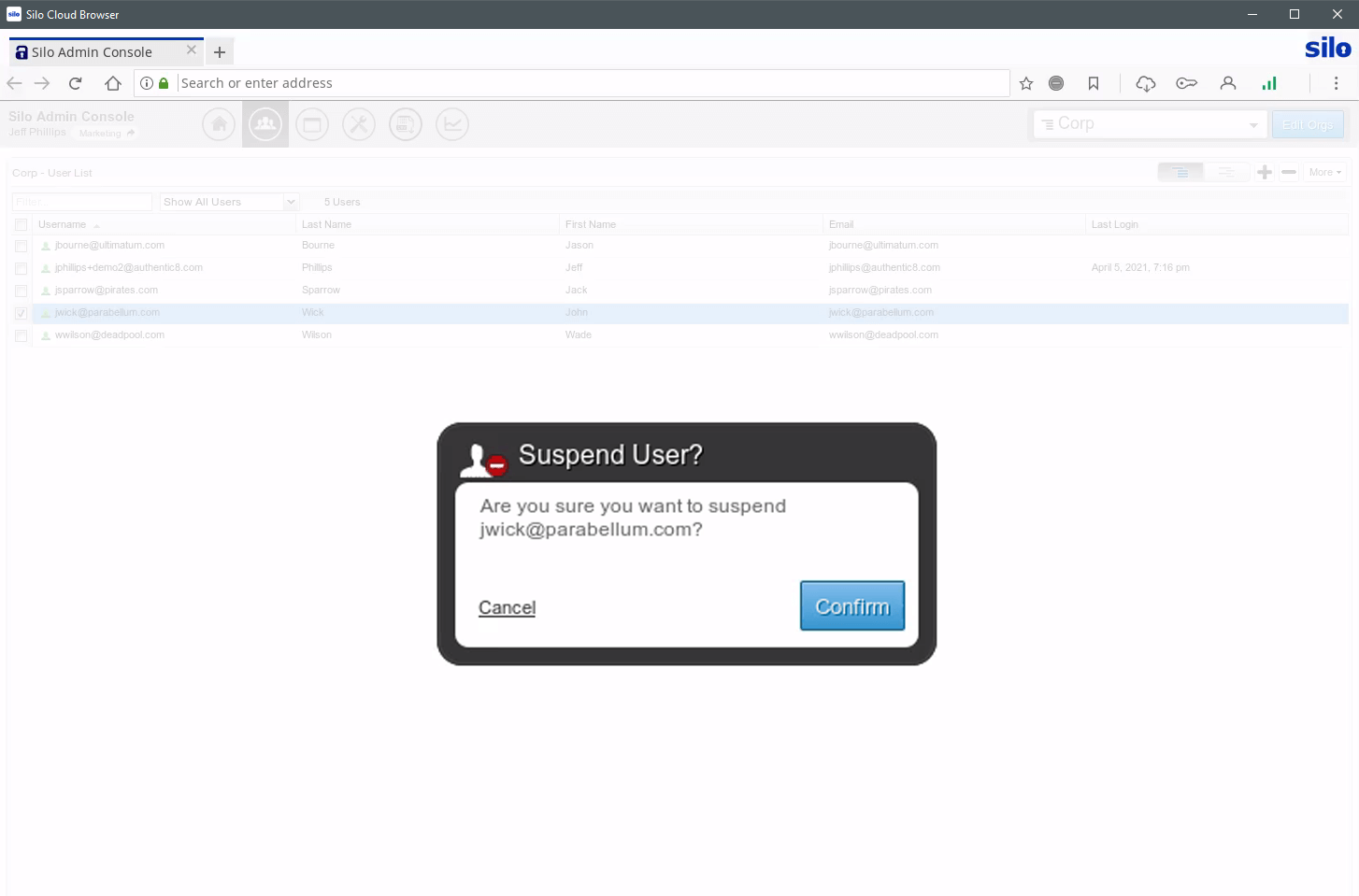The height and width of the screenshot is (896, 1359).
Task: Select the wwilson@deadpool.com username
Action: pos(109,334)
